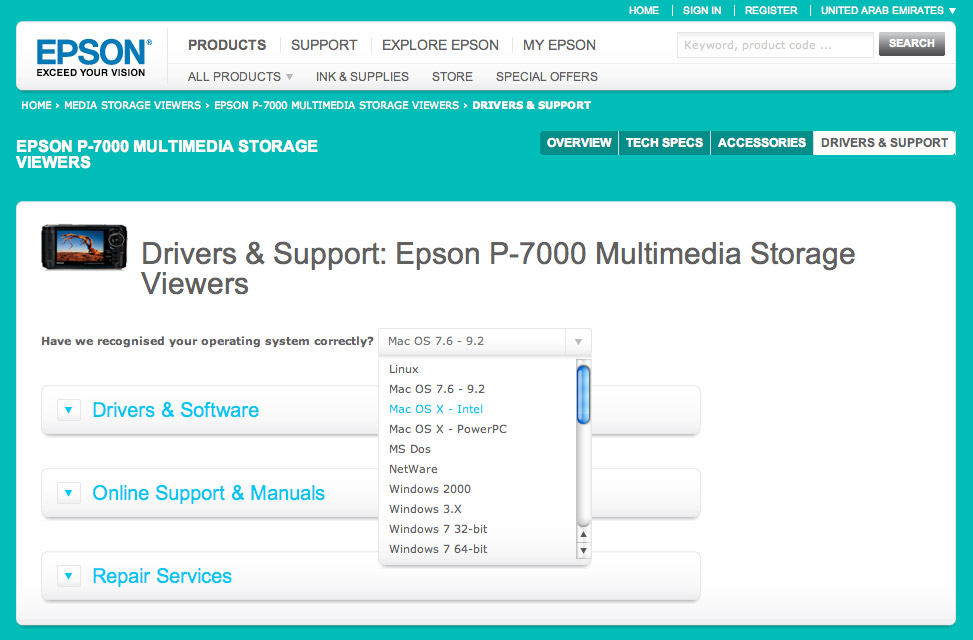Focus the keyword search input field
Image resolution: width=973 pixels, height=640 pixels.
(775, 45)
